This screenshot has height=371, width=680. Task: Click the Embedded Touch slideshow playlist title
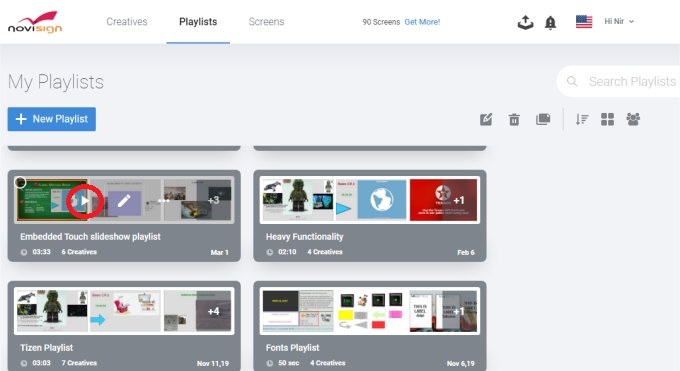click(90, 236)
